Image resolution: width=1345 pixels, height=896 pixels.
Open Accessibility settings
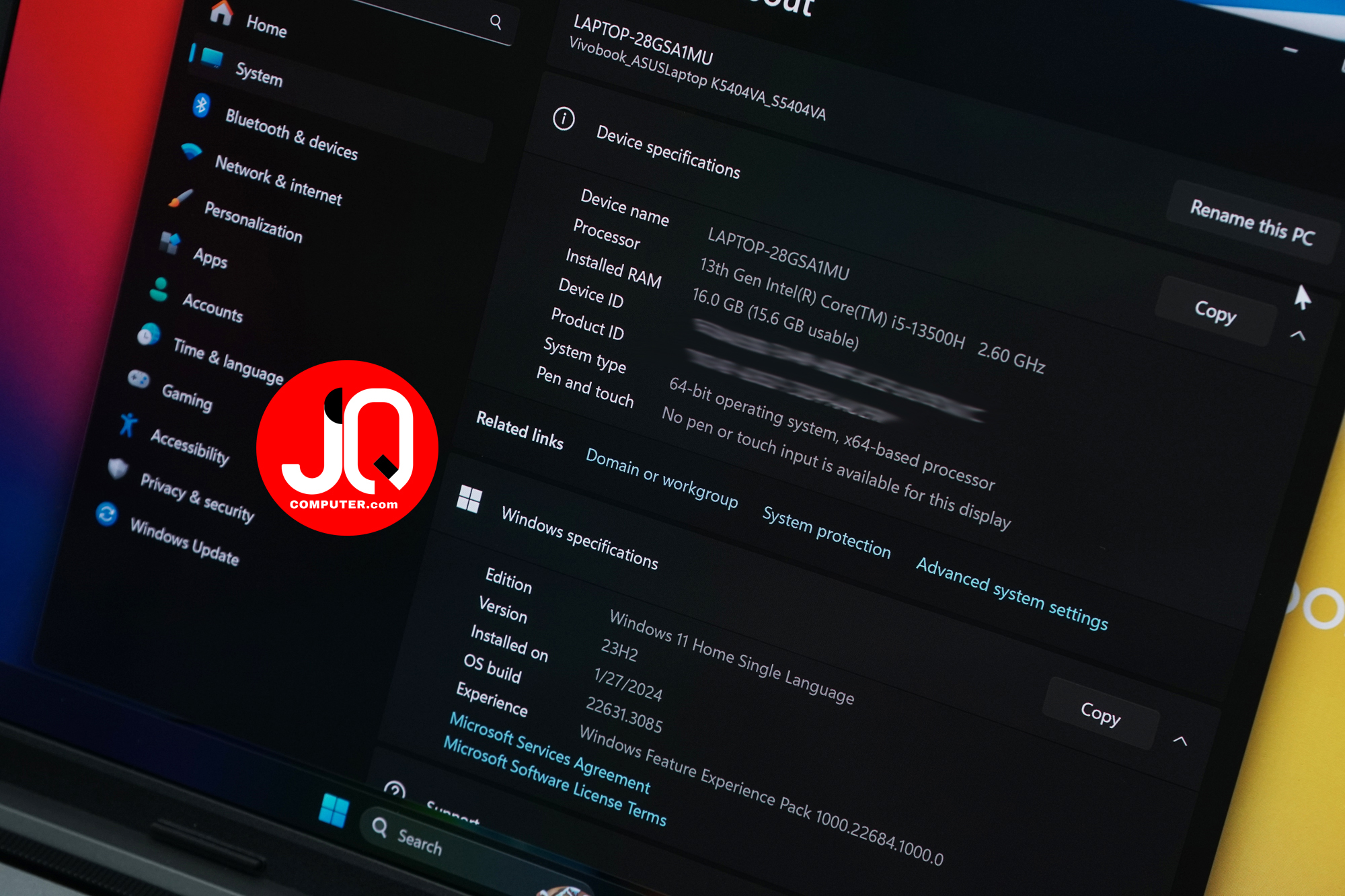(190, 447)
